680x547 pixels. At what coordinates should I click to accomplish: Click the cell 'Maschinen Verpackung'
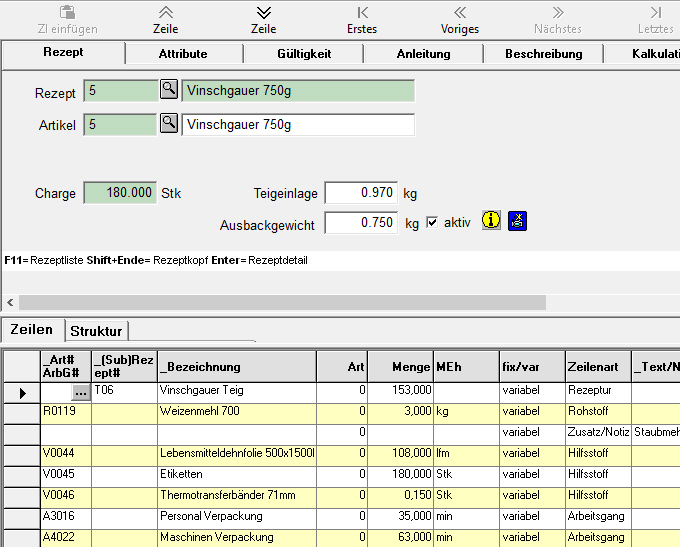click(237, 539)
